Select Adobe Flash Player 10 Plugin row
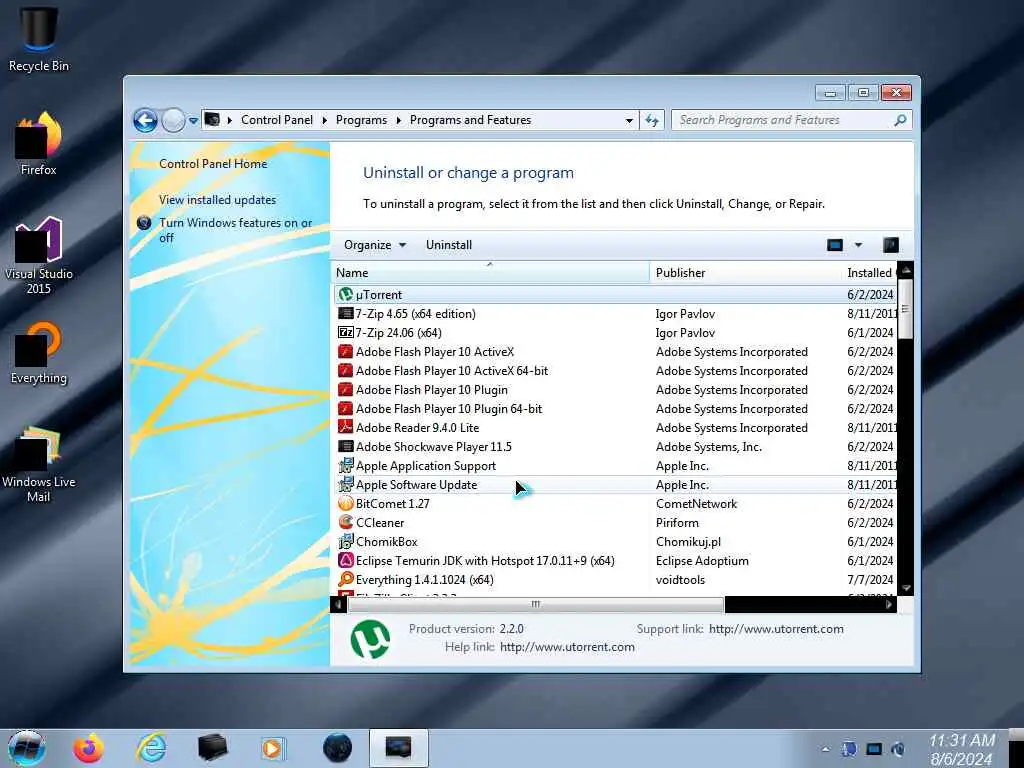The width and height of the screenshot is (1024, 768). point(615,389)
